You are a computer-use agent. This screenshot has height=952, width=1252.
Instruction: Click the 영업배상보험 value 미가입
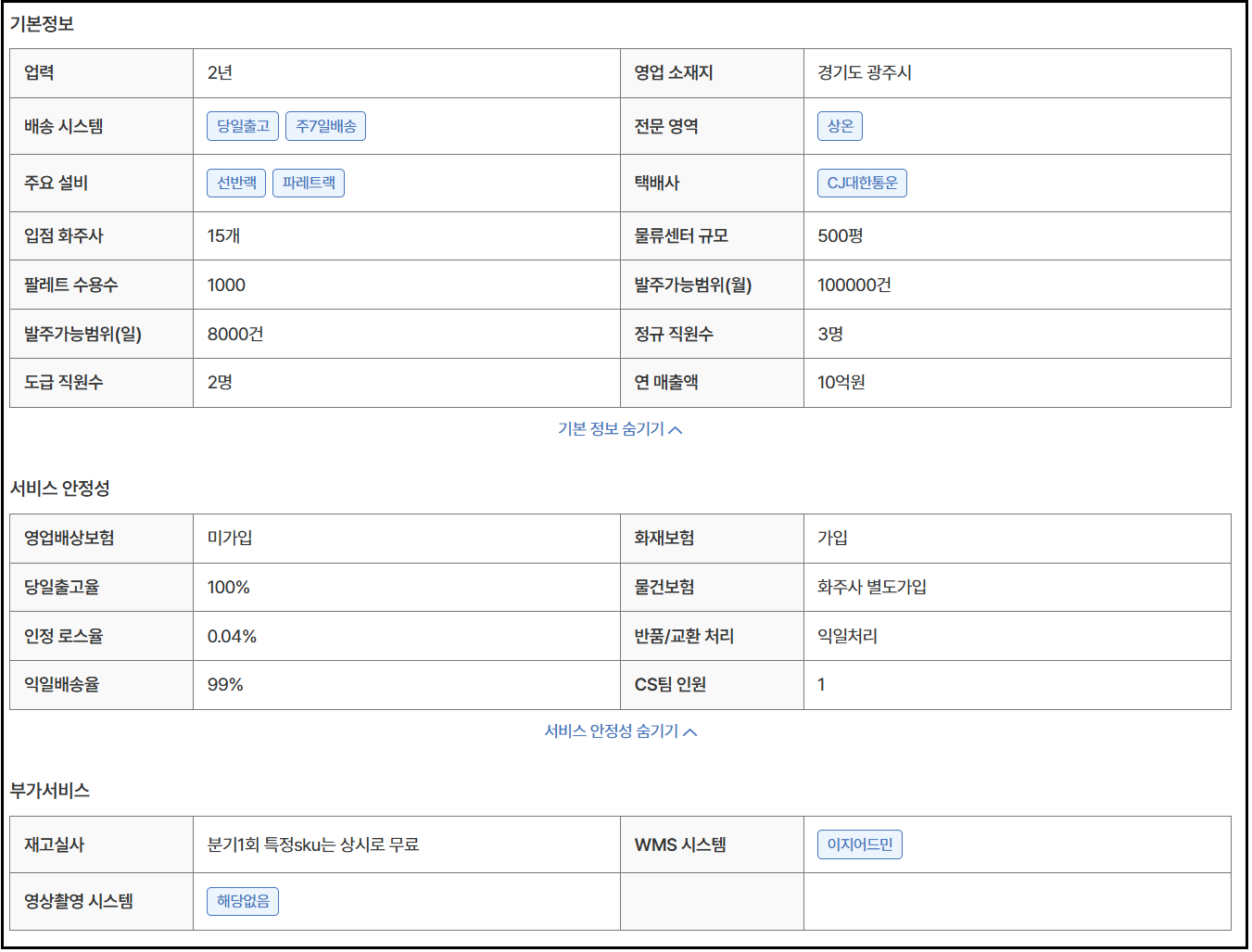(230, 539)
